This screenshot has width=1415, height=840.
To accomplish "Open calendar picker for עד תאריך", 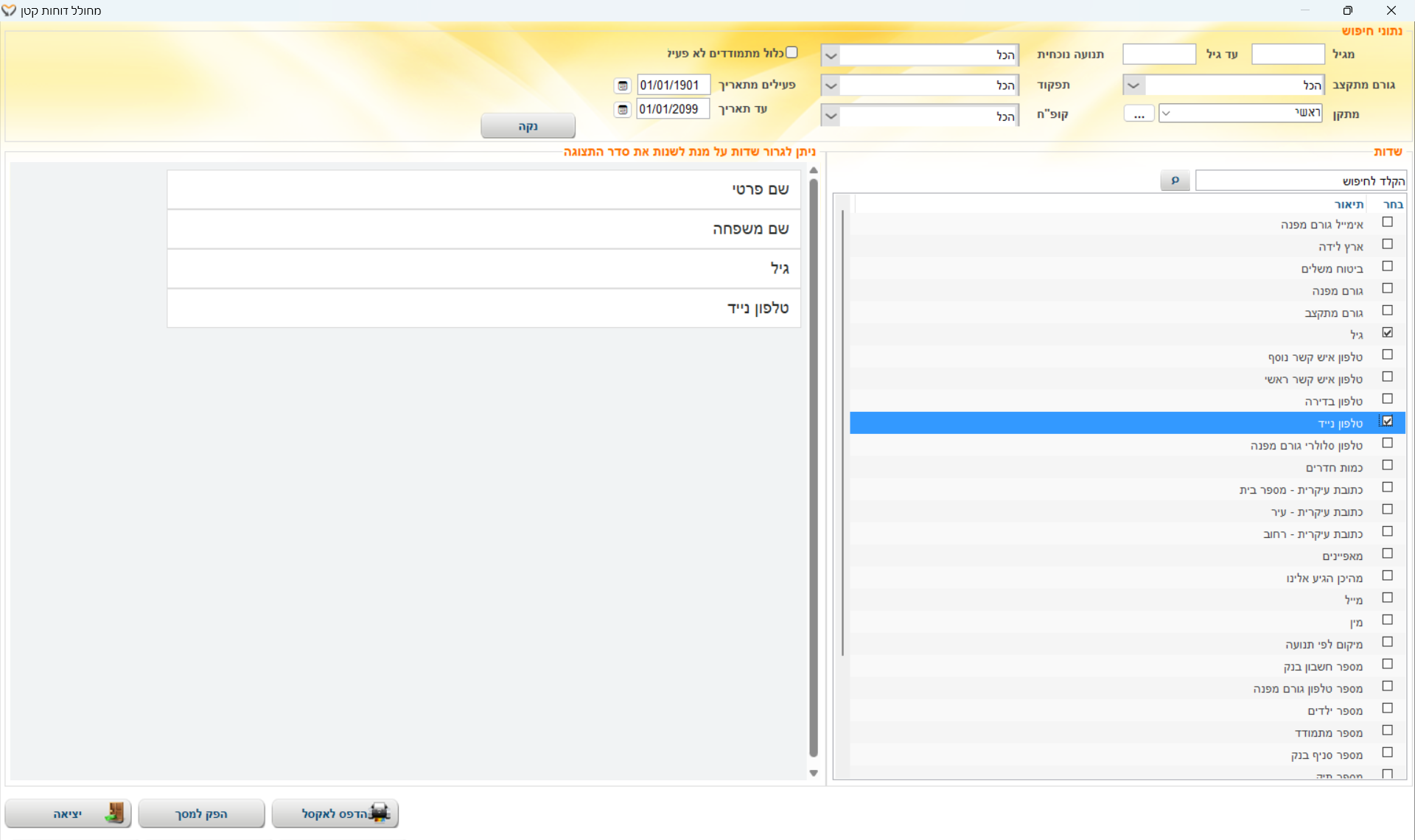I will coord(623,110).
